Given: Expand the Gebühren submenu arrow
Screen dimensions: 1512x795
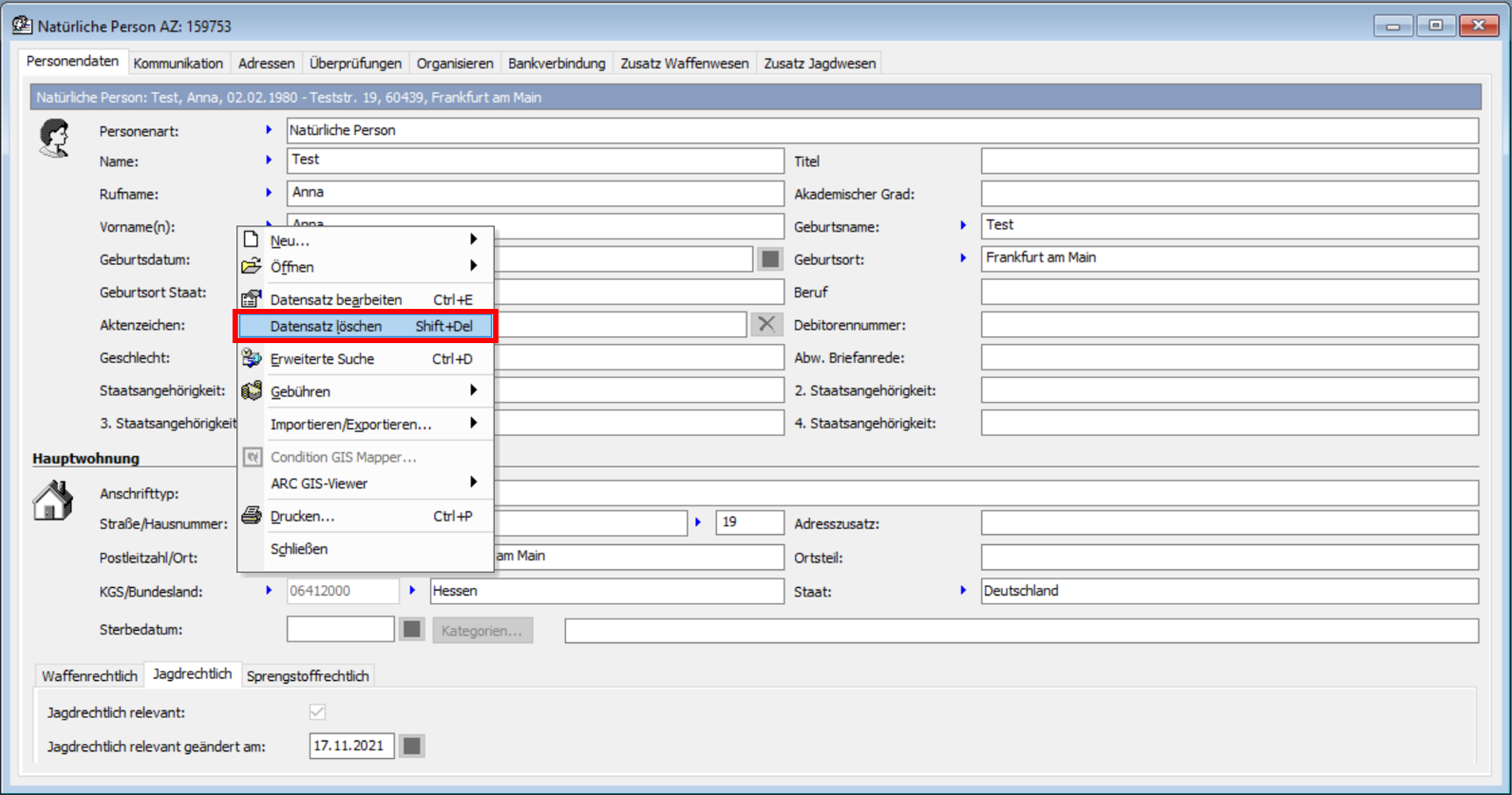Looking at the screenshot, I should tap(473, 390).
